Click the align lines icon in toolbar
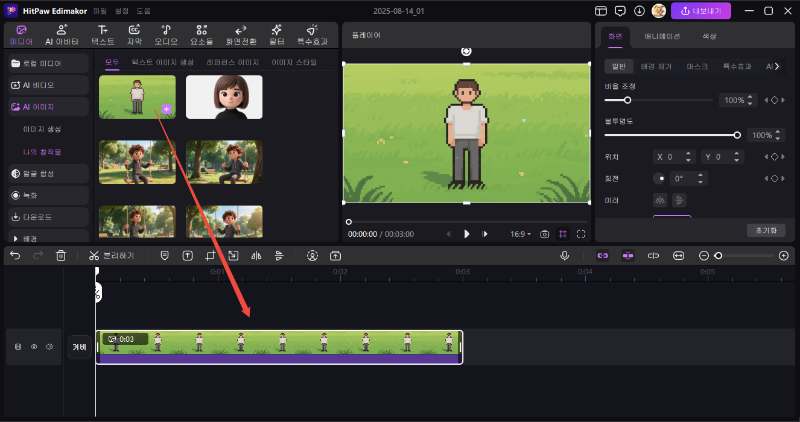The height and width of the screenshot is (422, 800). click(279, 256)
